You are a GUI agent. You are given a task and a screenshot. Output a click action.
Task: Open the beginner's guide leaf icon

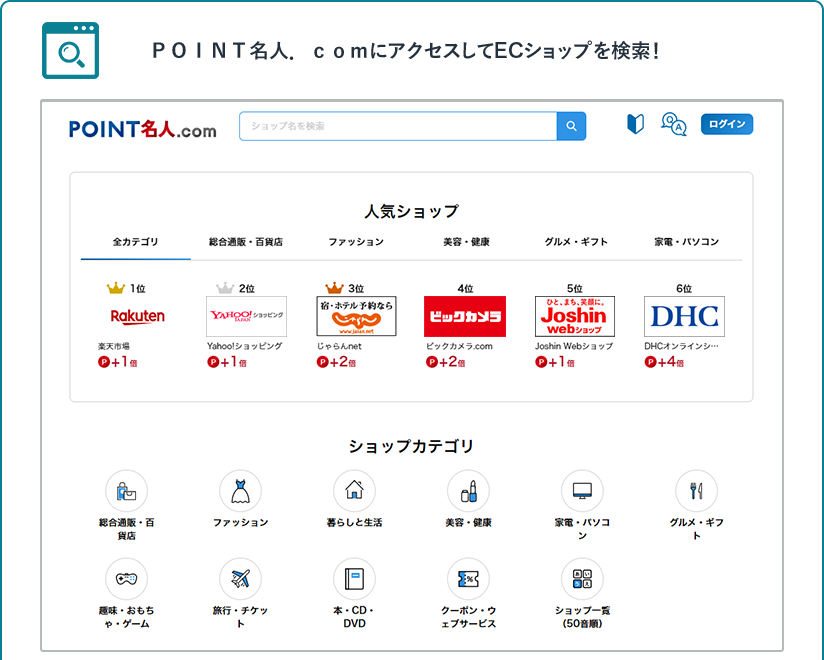pyautogui.click(x=634, y=124)
